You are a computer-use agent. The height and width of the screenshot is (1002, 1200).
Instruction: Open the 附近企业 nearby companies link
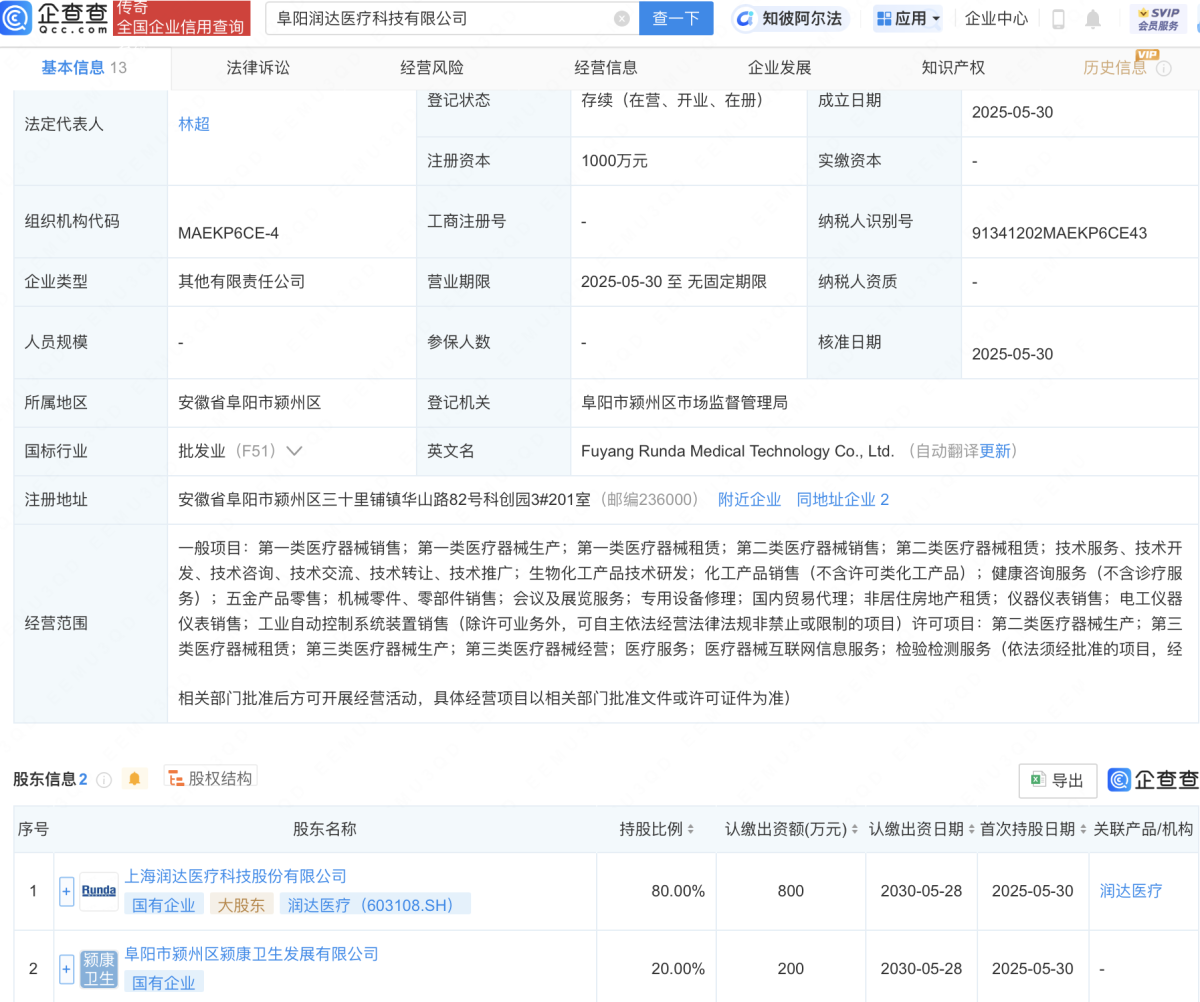pyautogui.click(x=750, y=499)
